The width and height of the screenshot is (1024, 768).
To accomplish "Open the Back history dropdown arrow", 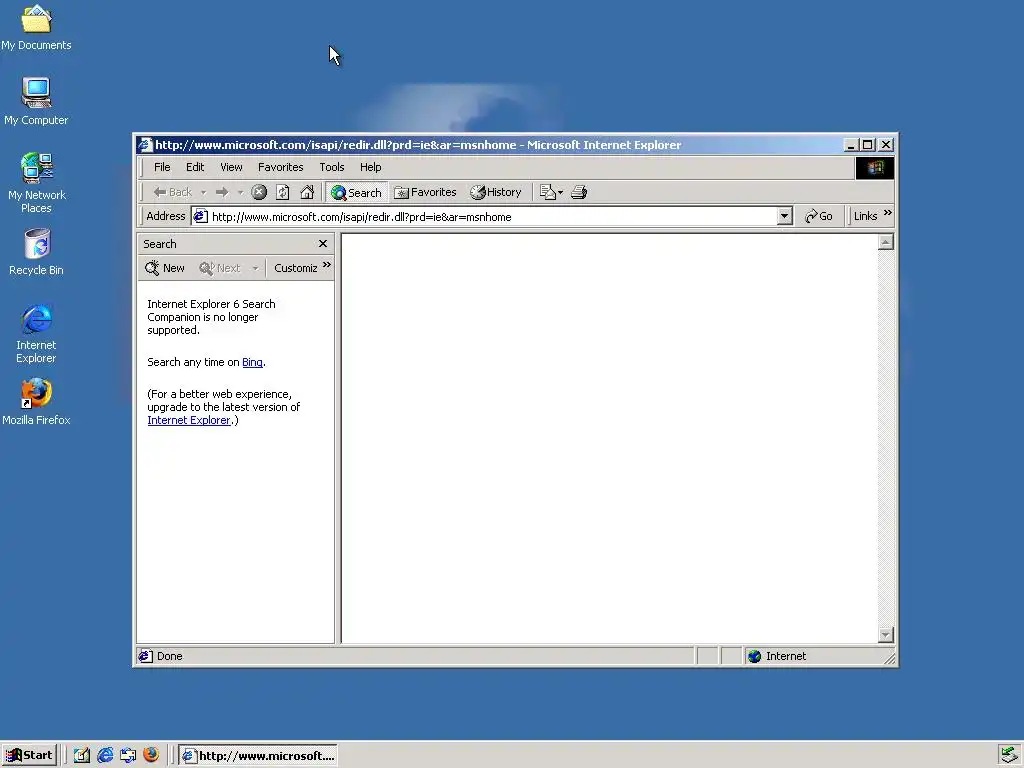I will [x=203, y=192].
